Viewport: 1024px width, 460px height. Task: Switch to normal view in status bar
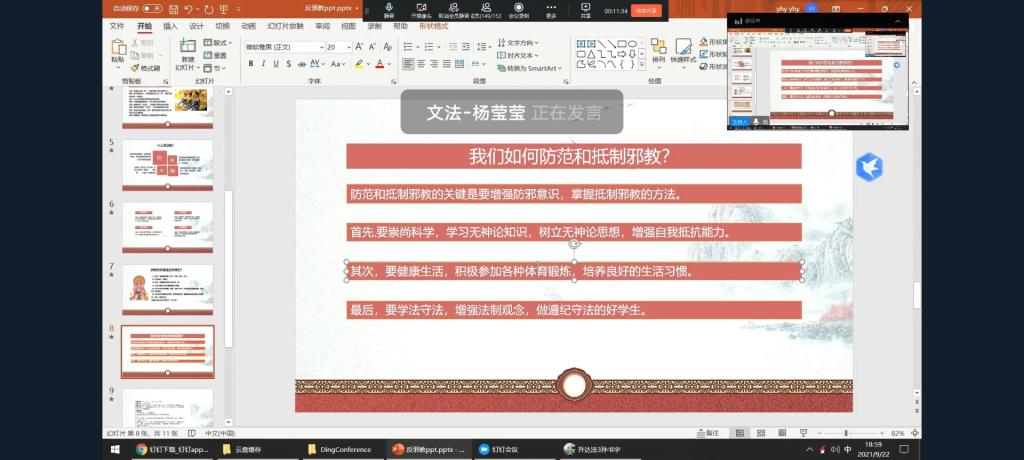(x=739, y=433)
